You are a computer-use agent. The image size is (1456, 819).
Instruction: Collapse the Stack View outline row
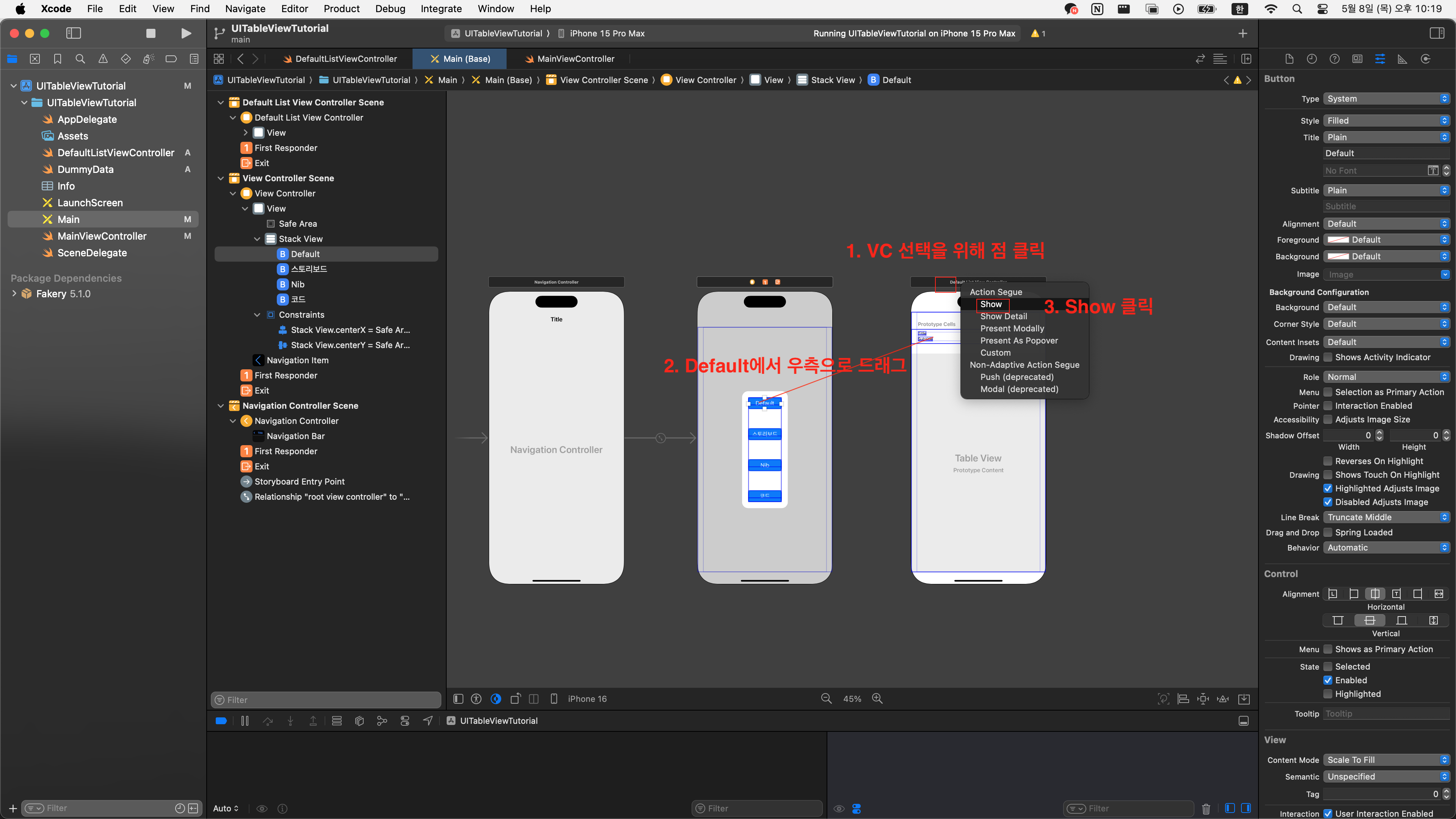[x=257, y=239]
